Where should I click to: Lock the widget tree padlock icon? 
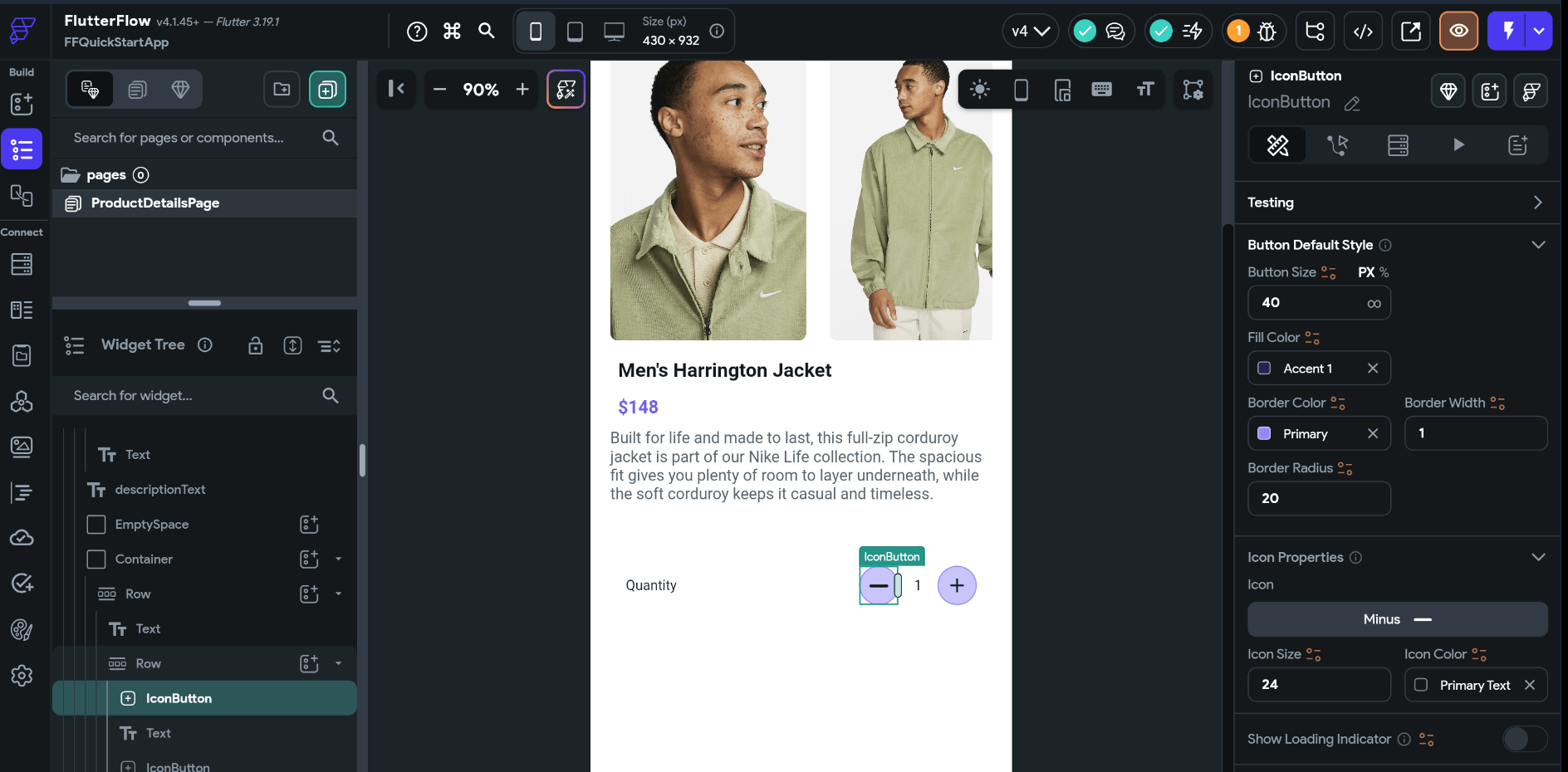tap(256, 345)
